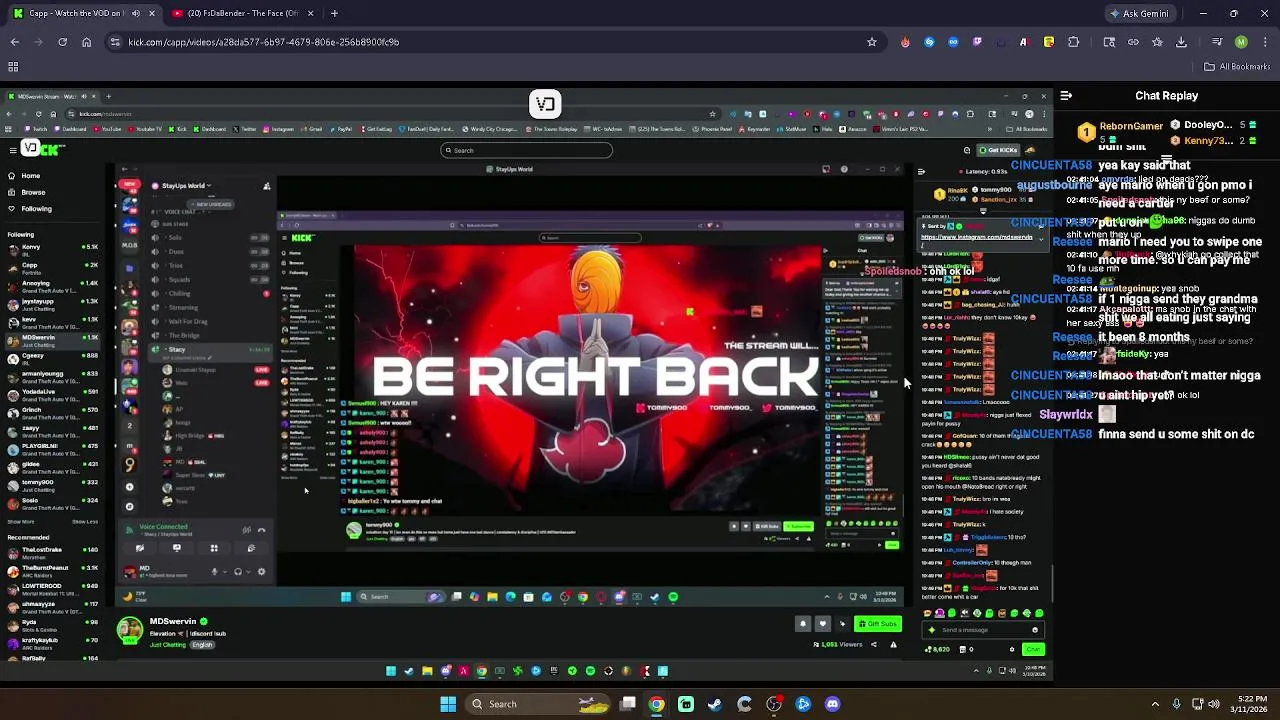
Task: Click the Gift Subs button
Action: pos(878,624)
